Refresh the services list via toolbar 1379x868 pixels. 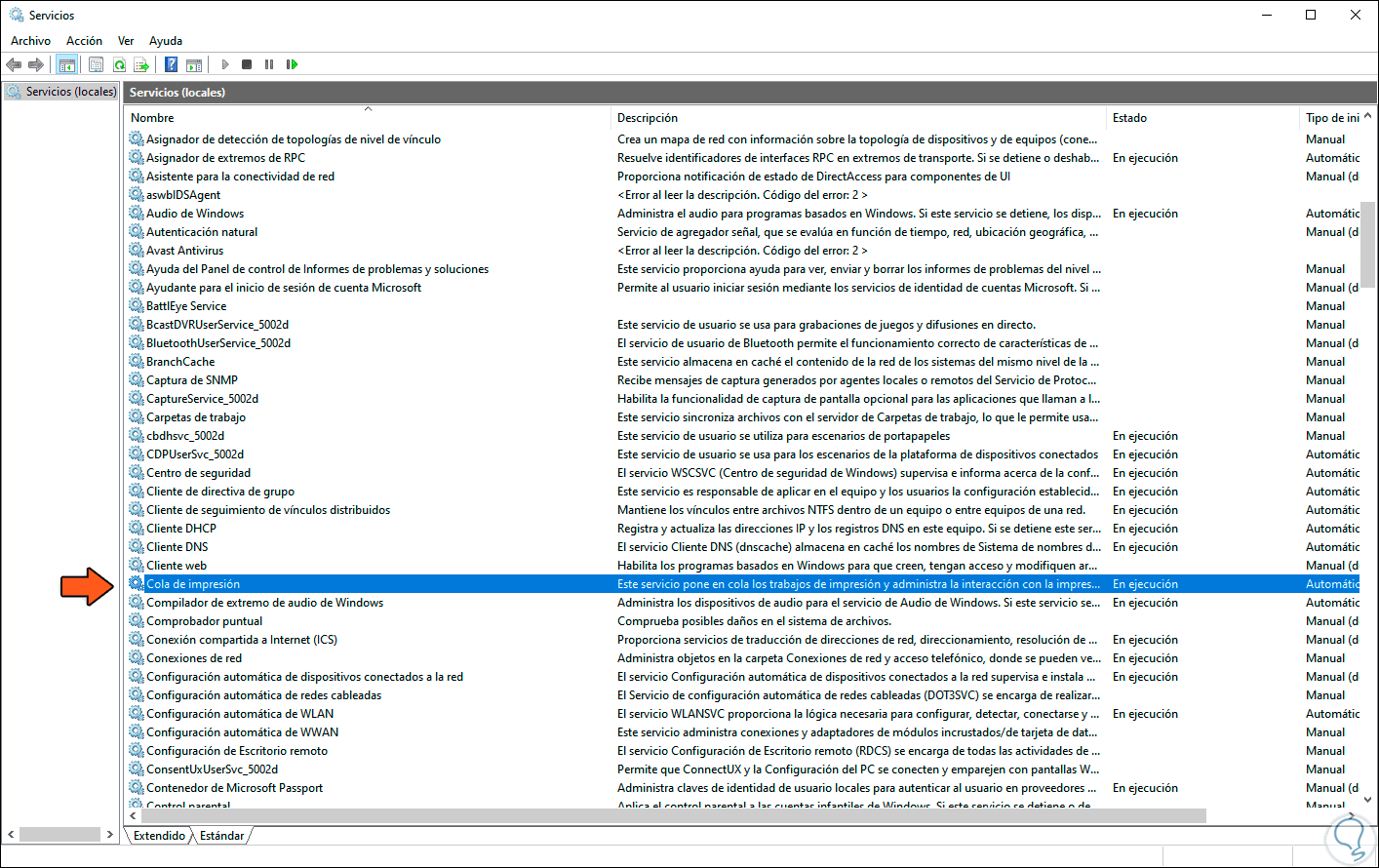(119, 64)
